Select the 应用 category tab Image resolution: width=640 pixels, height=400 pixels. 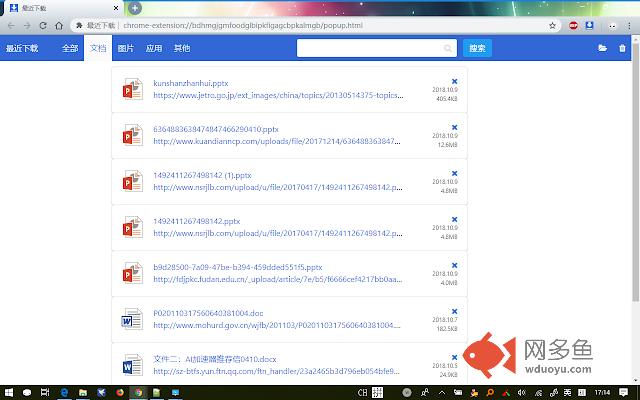(x=154, y=47)
